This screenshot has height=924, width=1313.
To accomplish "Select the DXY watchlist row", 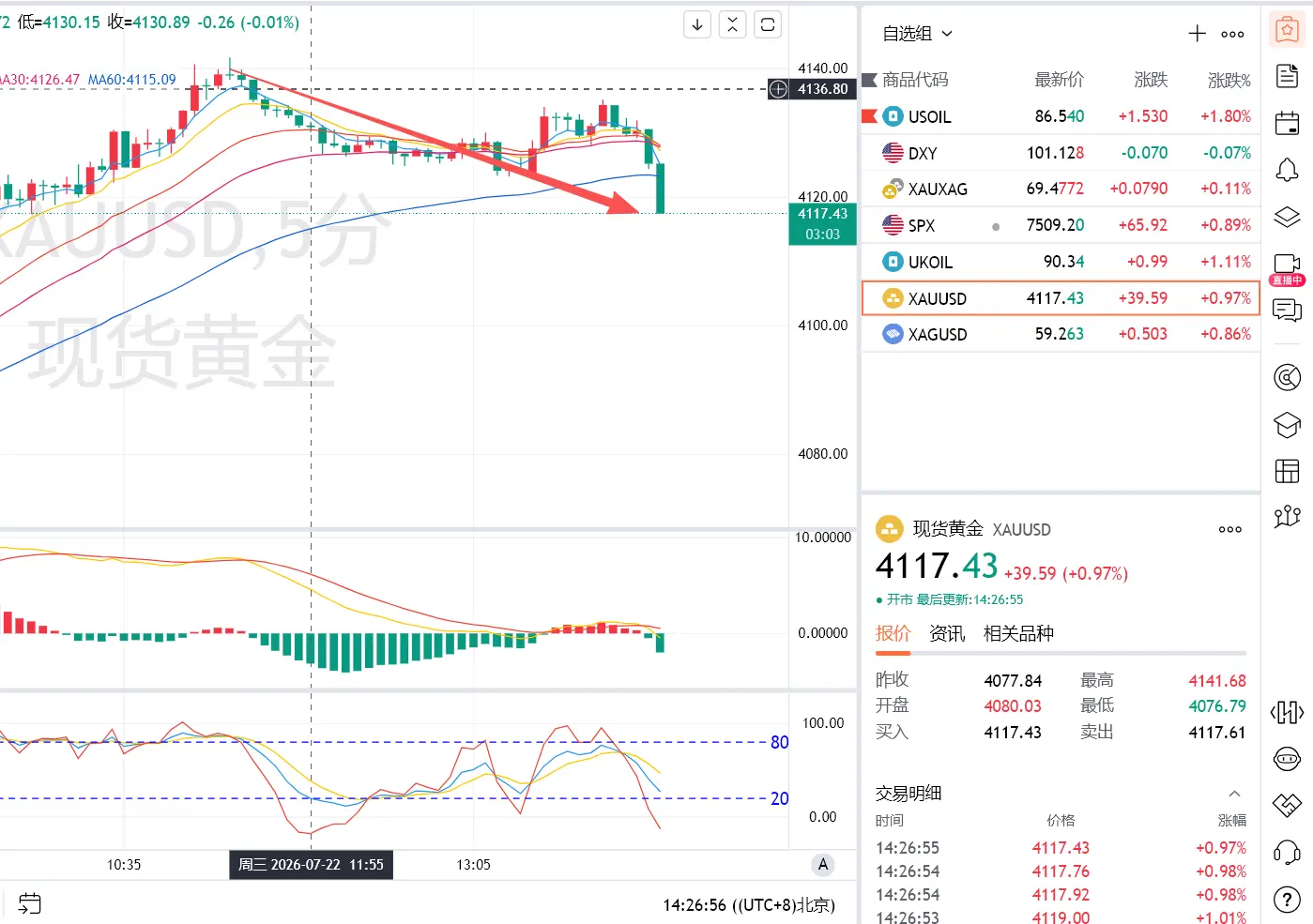I will point(1061,153).
